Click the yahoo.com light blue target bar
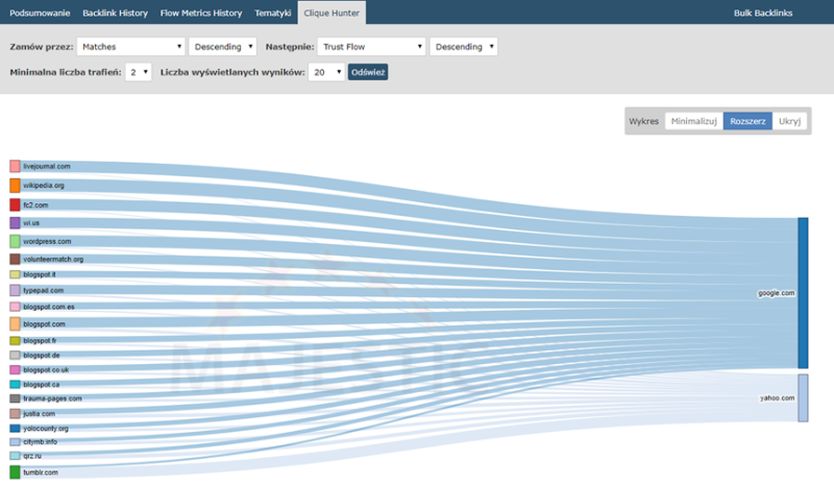Screen dimensions: 834x485 pyautogui.click(x=802, y=397)
